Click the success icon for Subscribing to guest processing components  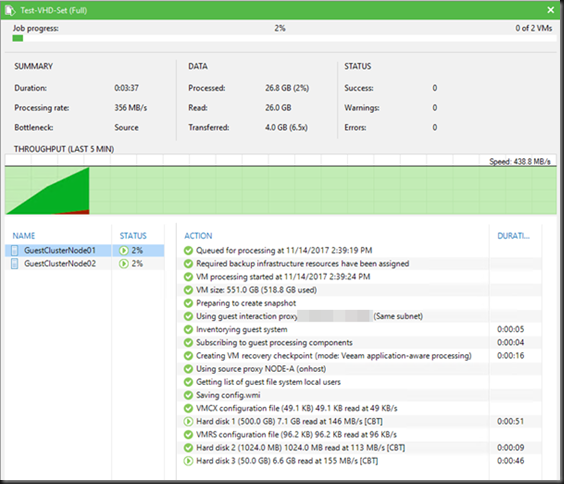[x=188, y=342]
